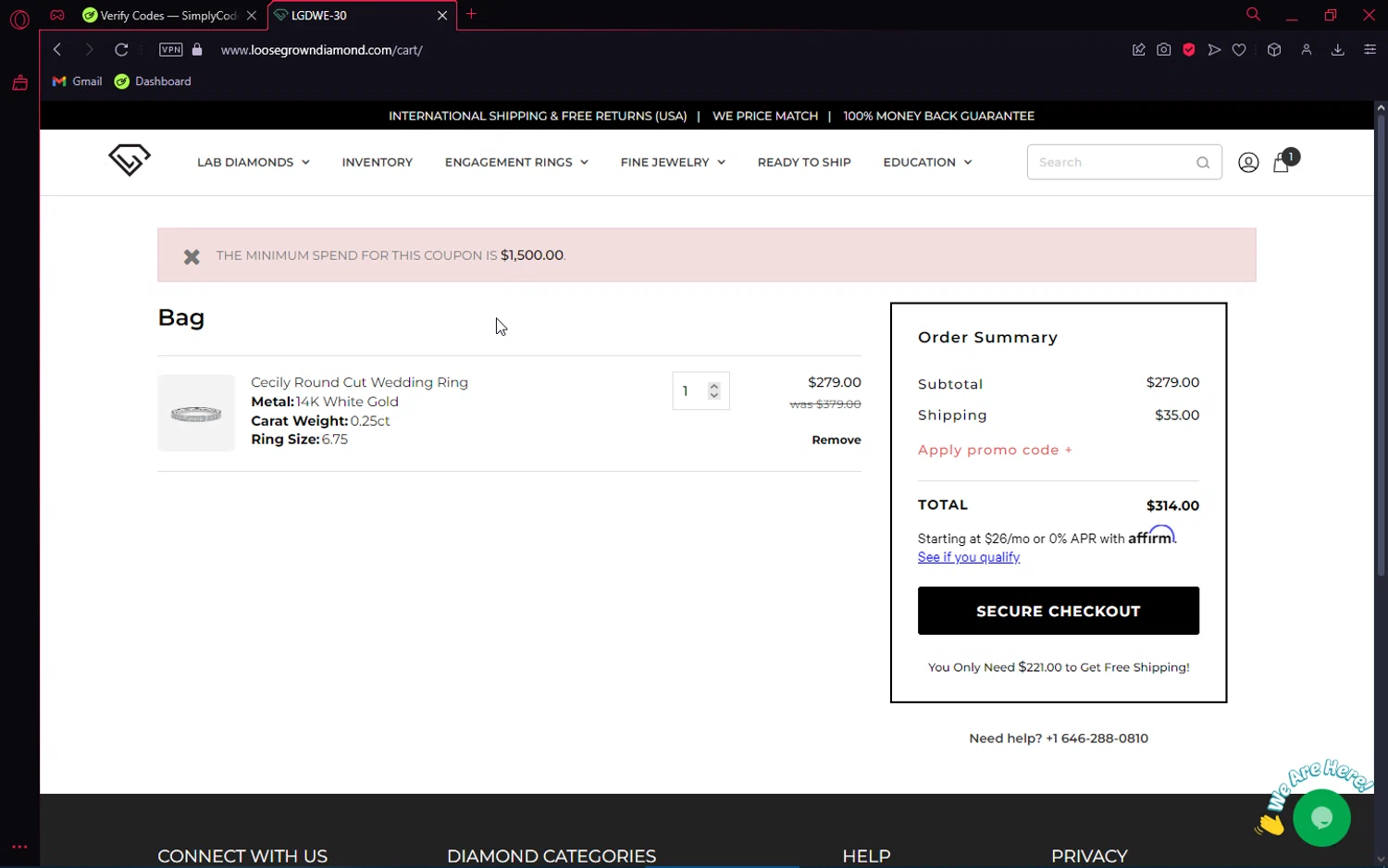Viewport: 1388px width, 868px height.
Task: Open the Opera menu logo
Action: [19, 19]
